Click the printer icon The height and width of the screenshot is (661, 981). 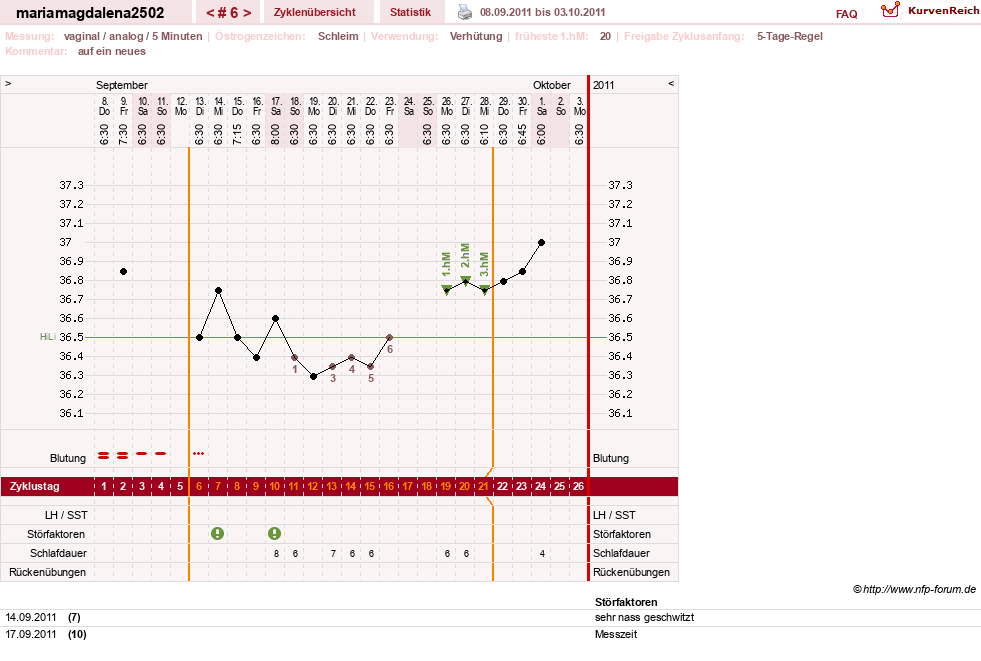(x=465, y=12)
